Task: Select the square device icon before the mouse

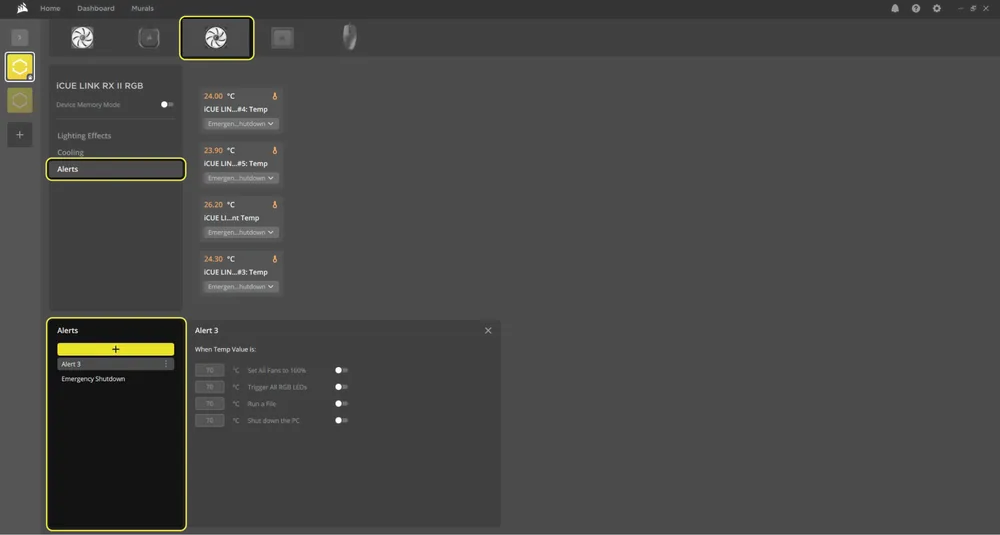Action: pyautogui.click(x=283, y=38)
